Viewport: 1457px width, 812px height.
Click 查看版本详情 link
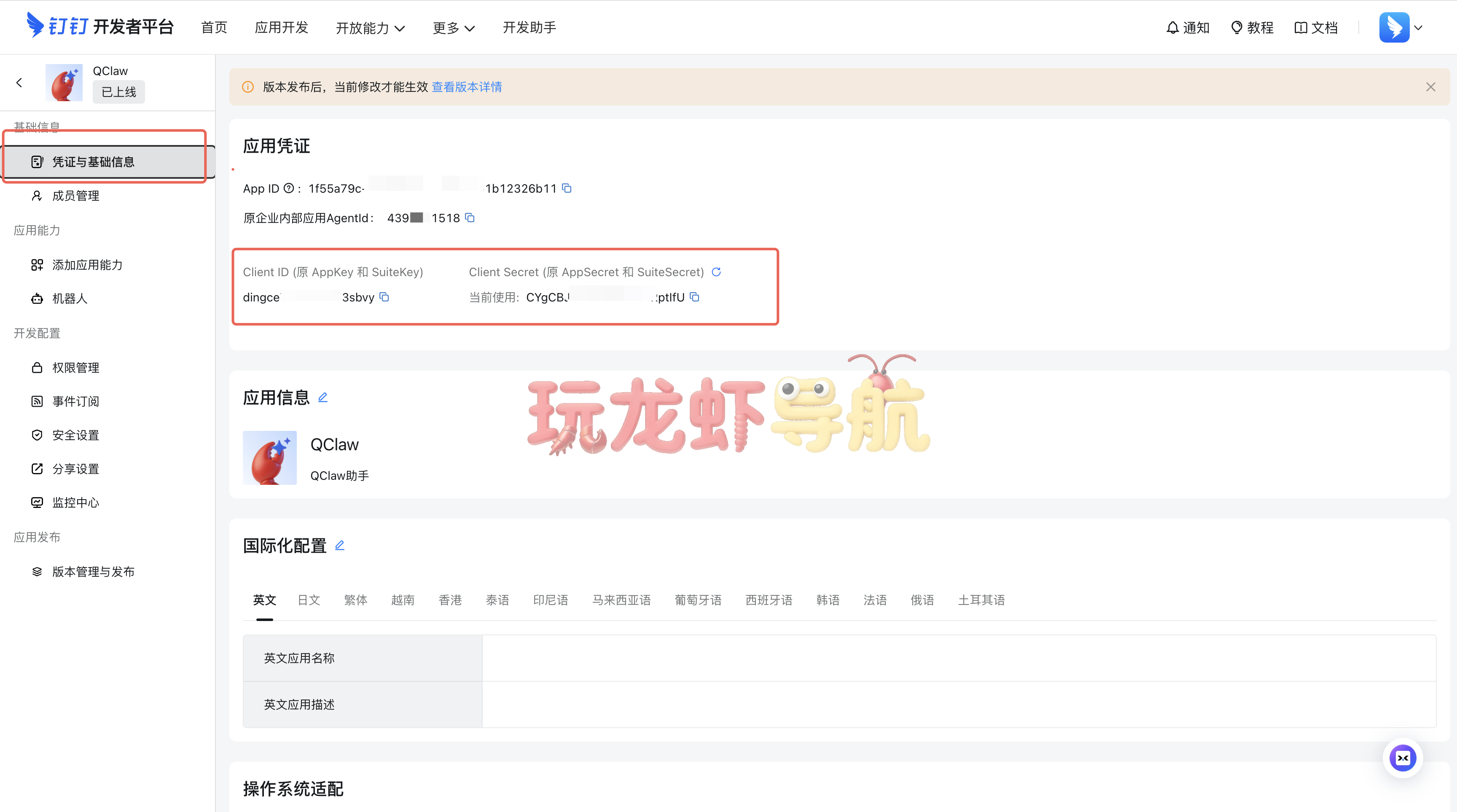pos(467,87)
